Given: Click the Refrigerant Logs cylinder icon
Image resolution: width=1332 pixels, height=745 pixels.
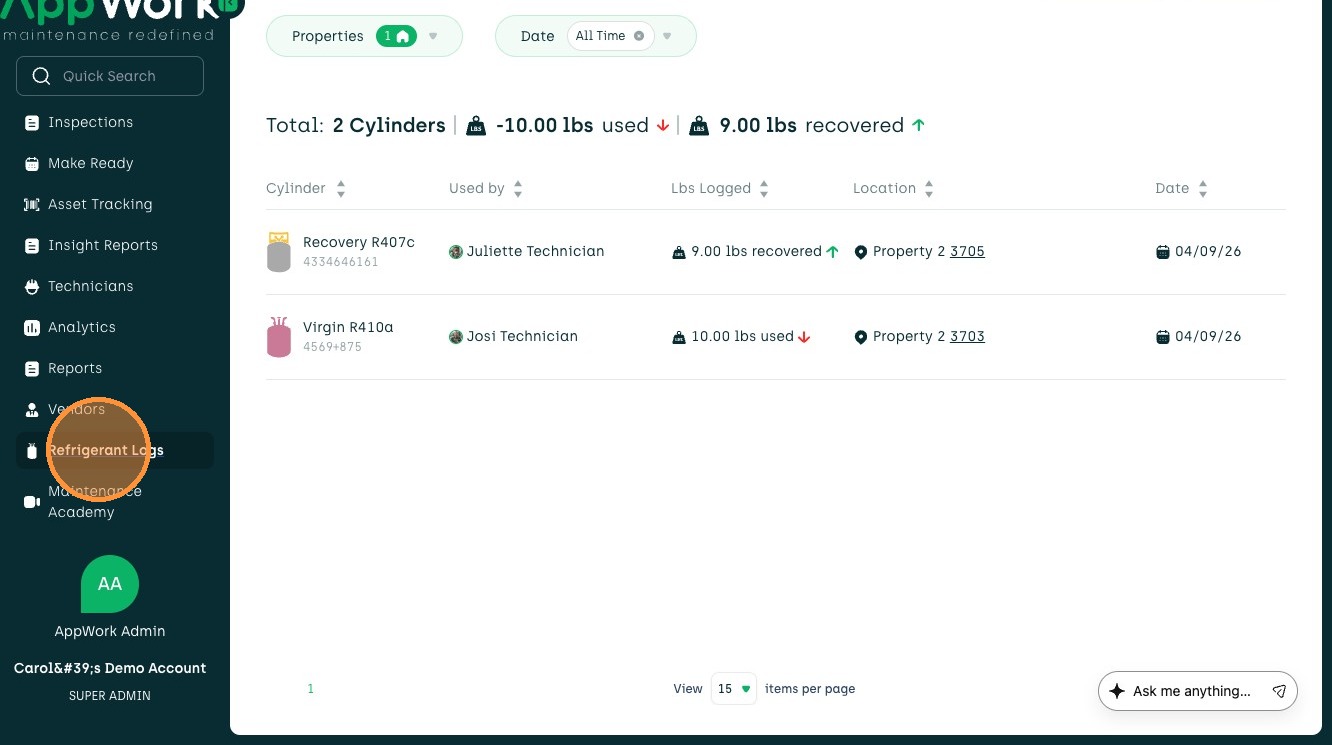Looking at the screenshot, I should tap(31, 451).
